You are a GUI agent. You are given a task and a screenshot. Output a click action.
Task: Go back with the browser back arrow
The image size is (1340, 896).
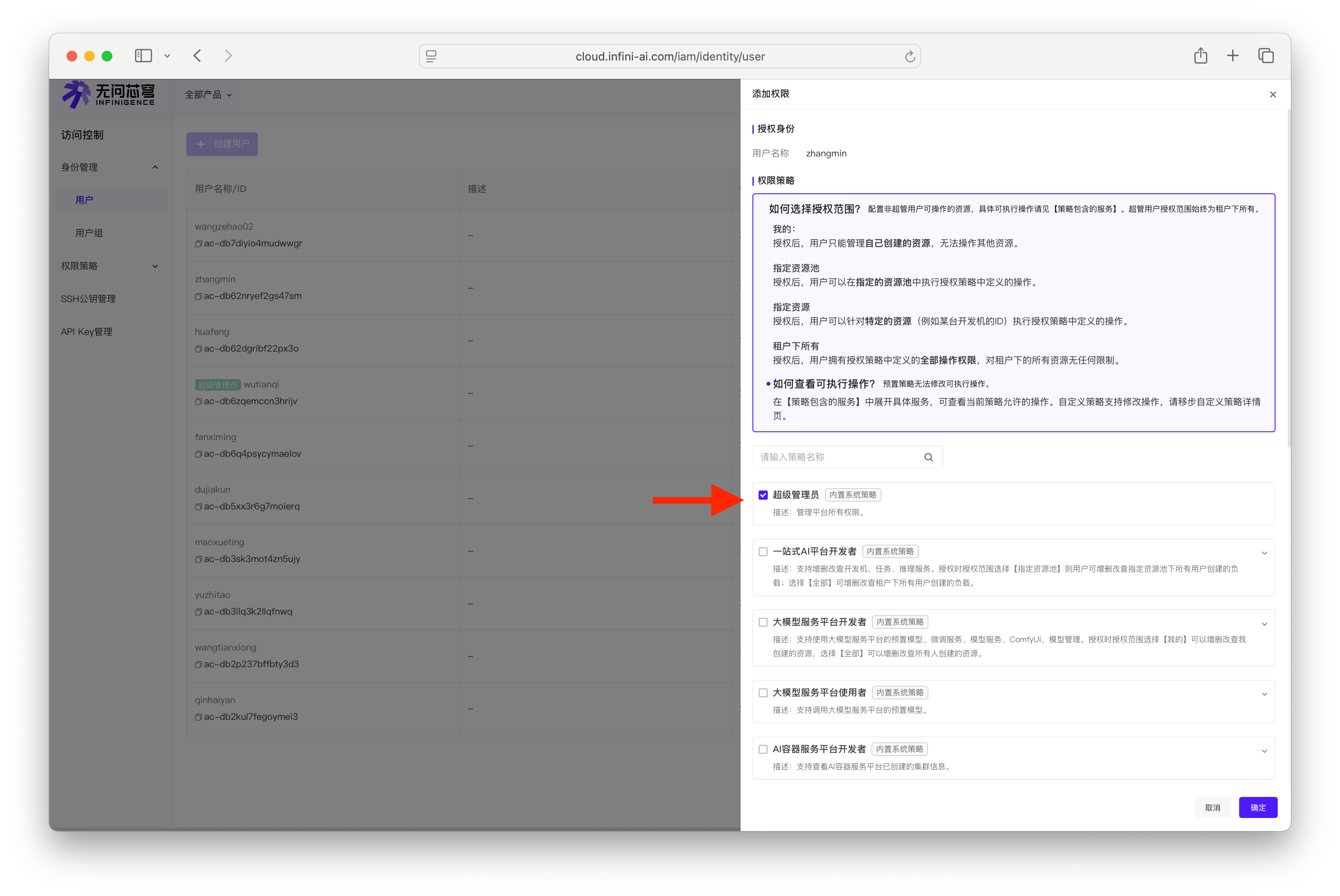[x=198, y=56]
